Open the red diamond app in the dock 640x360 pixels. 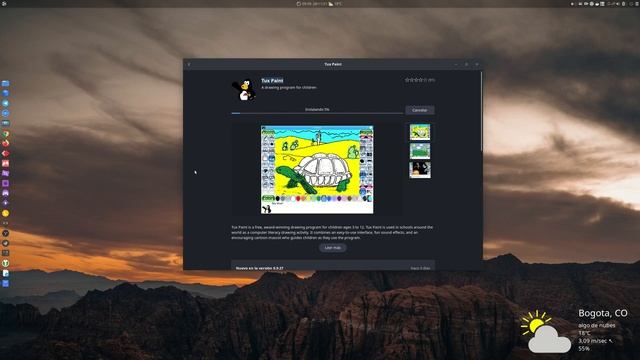[5, 153]
